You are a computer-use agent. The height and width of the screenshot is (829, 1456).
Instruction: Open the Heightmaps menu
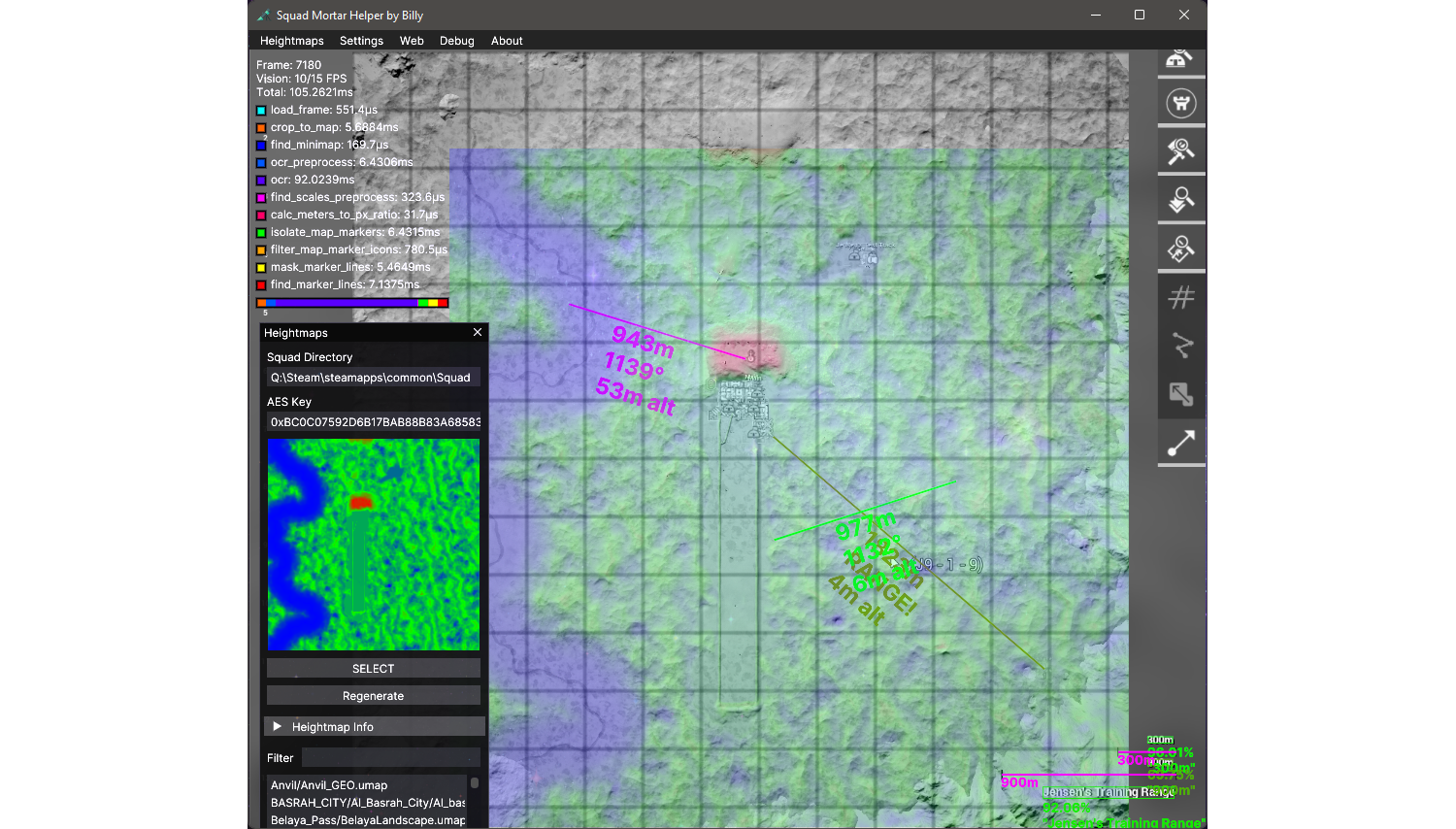tap(291, 41)
